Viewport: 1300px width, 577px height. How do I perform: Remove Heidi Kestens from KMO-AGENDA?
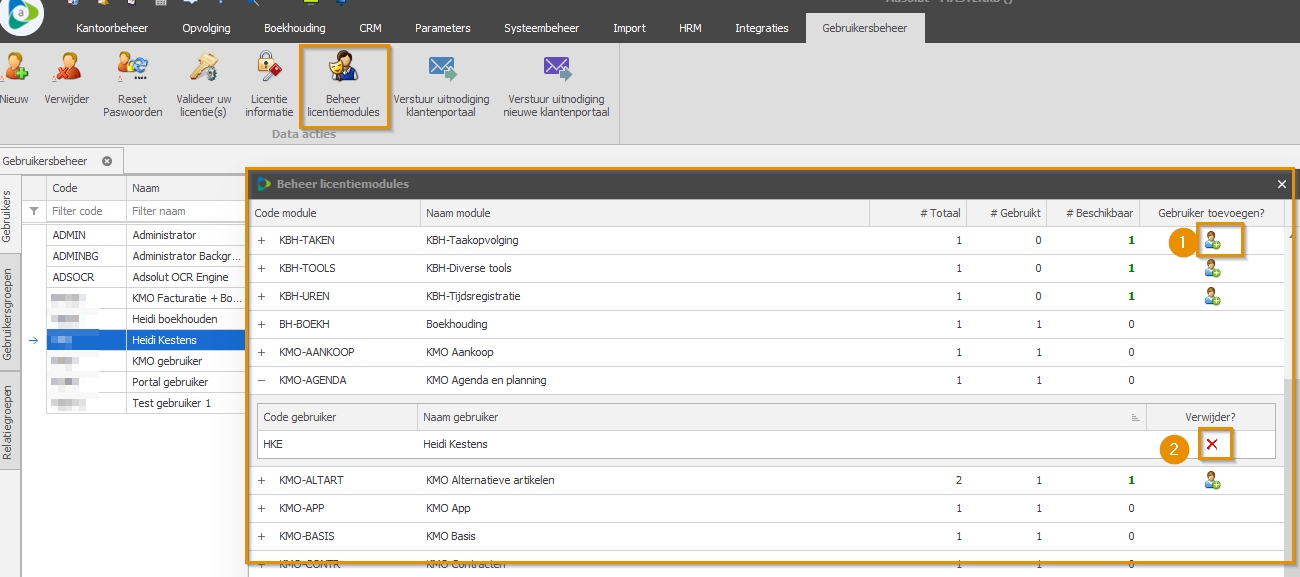click(x=1211, y=444)
